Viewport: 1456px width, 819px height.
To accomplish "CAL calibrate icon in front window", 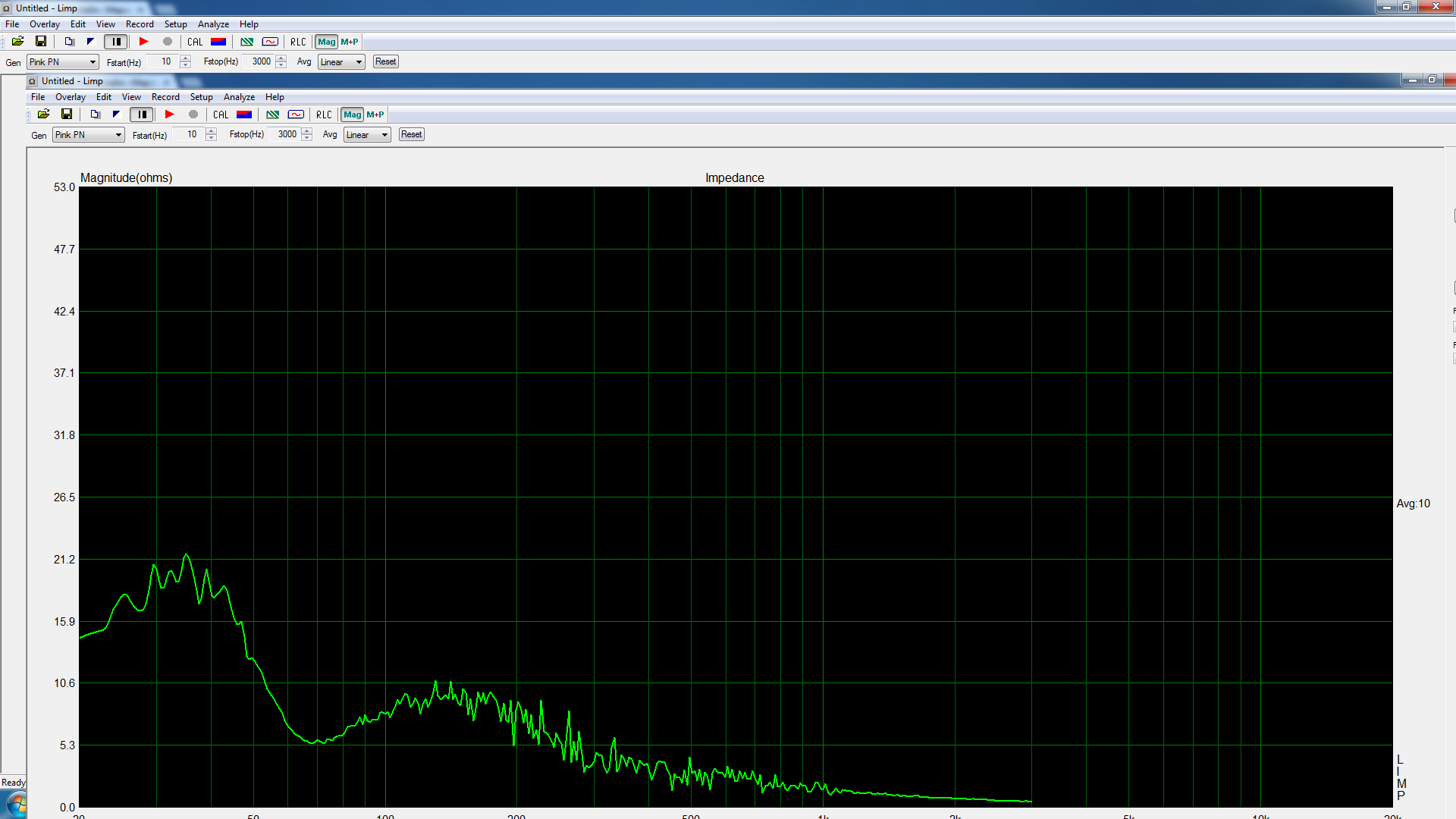I will (x=221, y=115).
